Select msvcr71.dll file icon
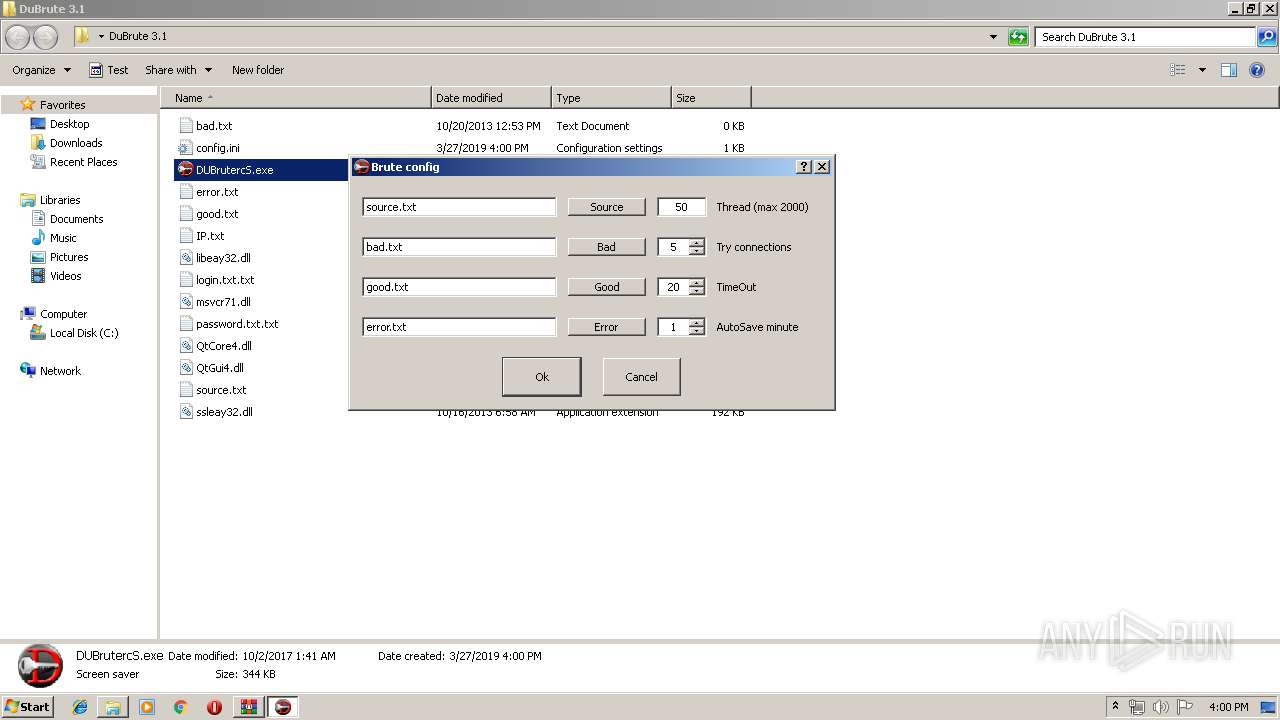This screenshot has height=720, width=1280. click(185, 302)
